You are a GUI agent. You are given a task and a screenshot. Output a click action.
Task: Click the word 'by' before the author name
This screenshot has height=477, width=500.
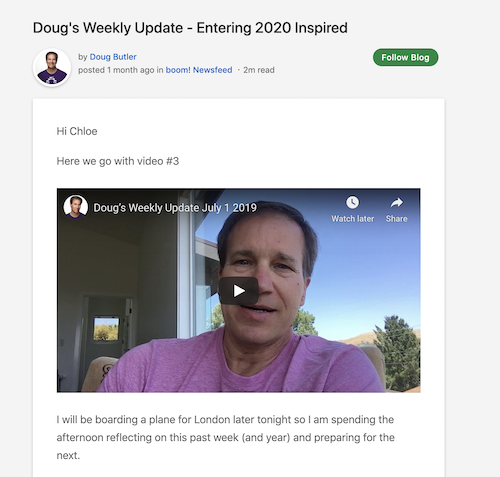click(83, 57)
